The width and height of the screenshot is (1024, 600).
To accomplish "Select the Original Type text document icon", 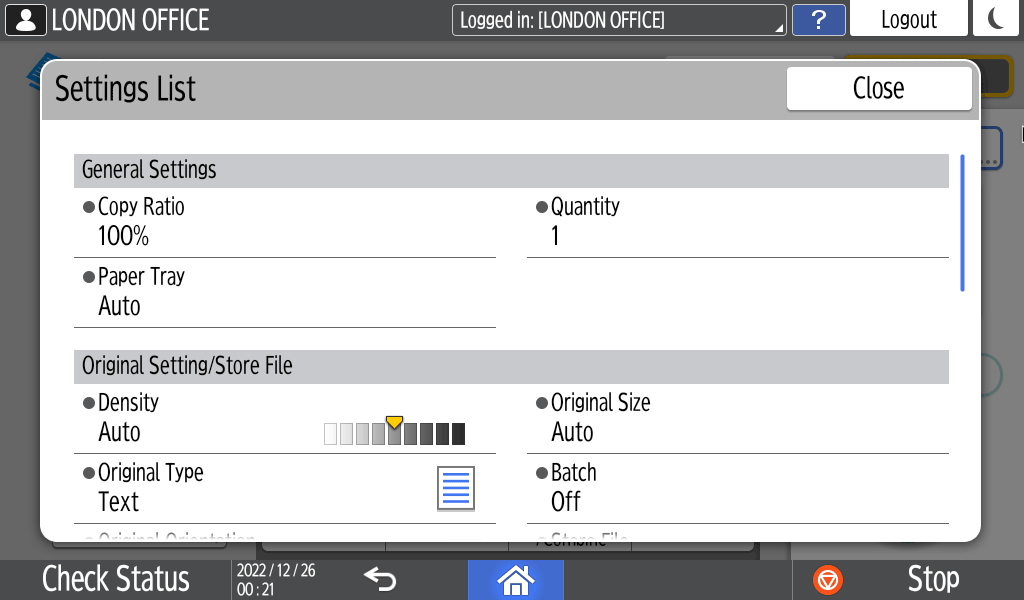I will (x=456, y=488).
